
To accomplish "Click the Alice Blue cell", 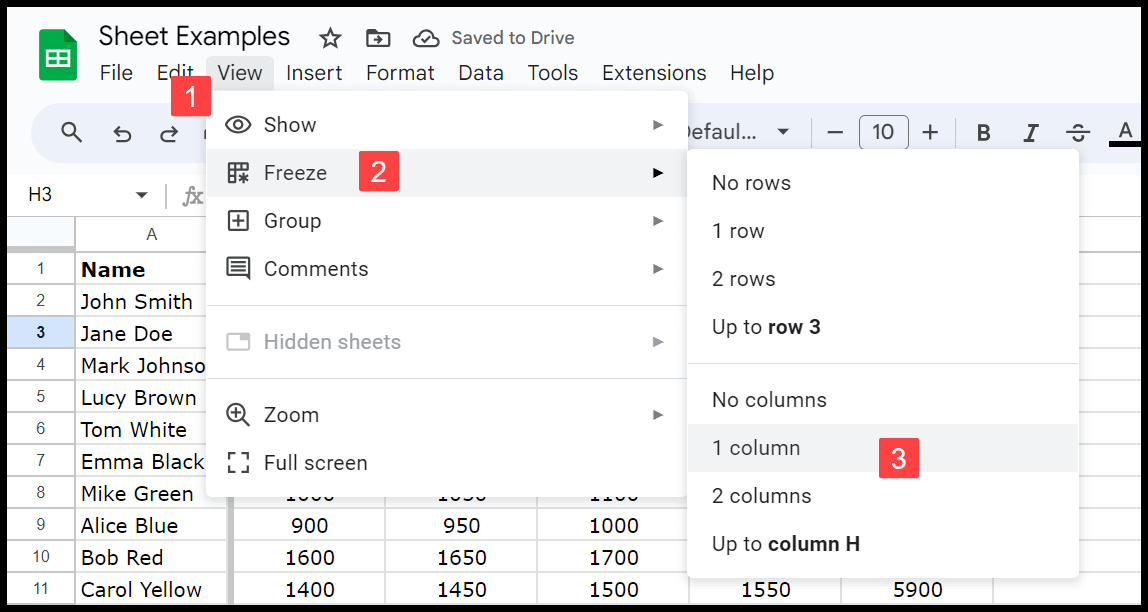I will pos(152,526).
